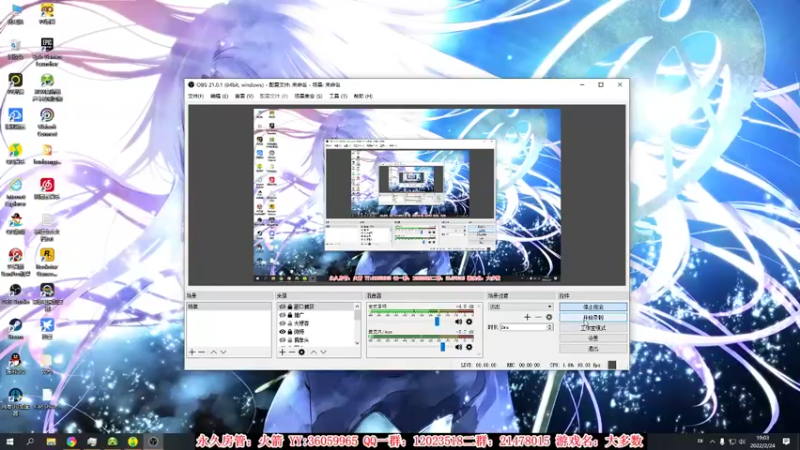Move the selected source down in the list
The height and width of the screenshot is (450, 800).
click(323, 352)
